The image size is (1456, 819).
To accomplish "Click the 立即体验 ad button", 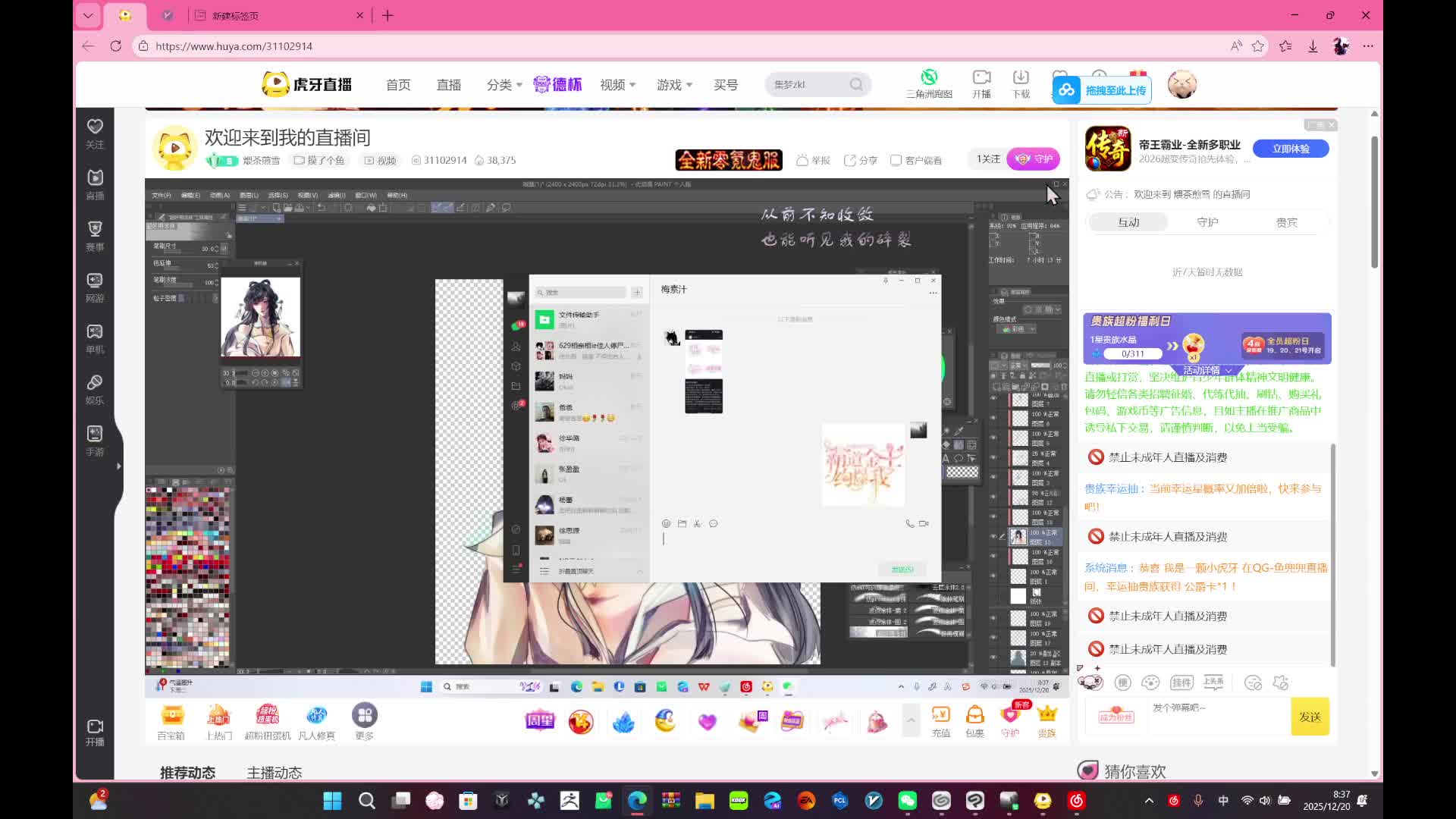I will 1291,149.
